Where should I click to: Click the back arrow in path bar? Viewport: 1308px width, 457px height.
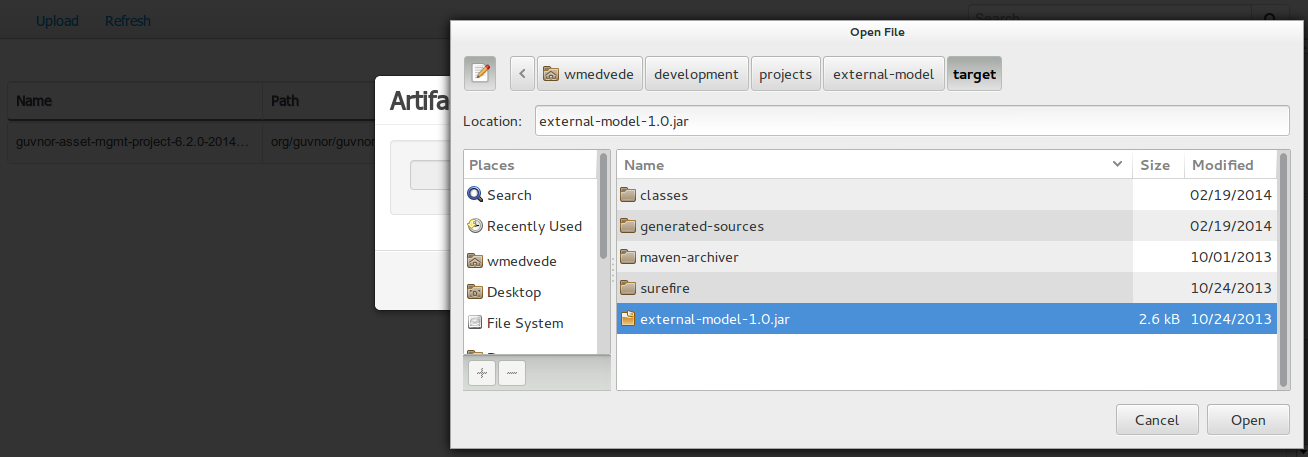tap(522, 74)
